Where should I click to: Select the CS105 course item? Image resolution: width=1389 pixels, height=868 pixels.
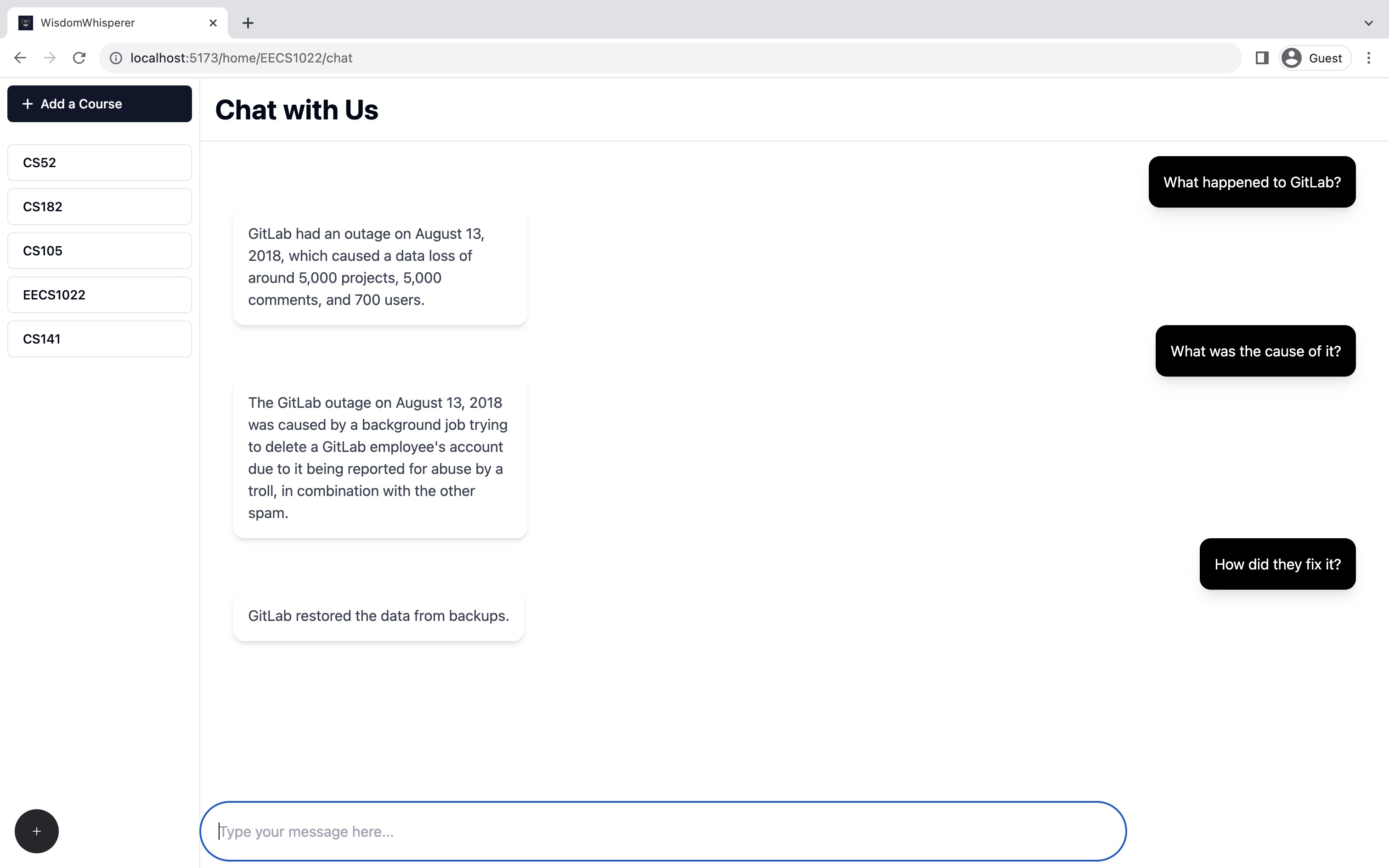pyautogui.click(x=99, y=251)
